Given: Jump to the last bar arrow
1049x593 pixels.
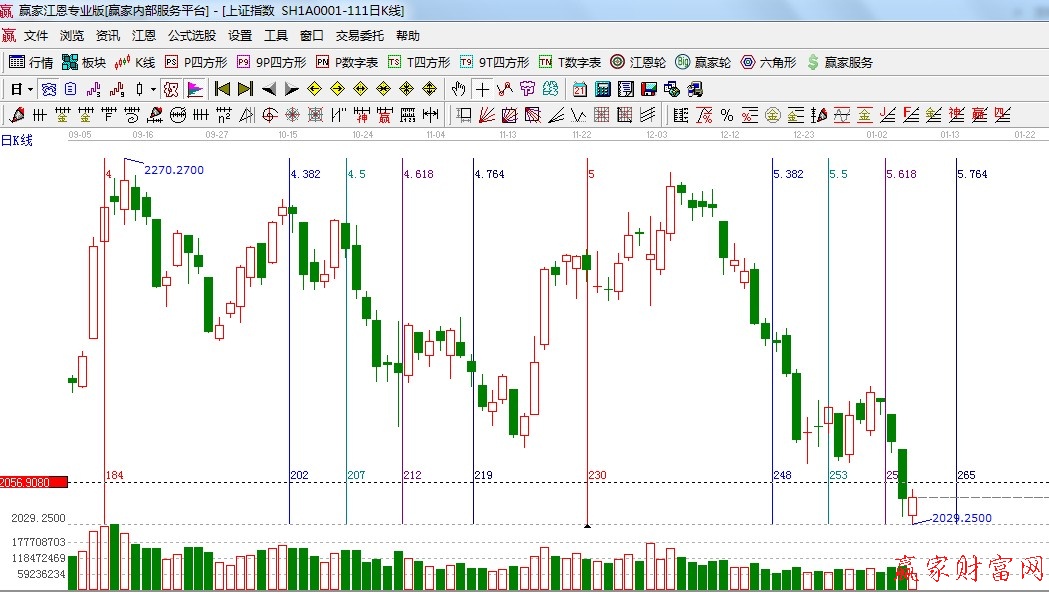Looking at the screenshot, I should (x=245, y=89).
